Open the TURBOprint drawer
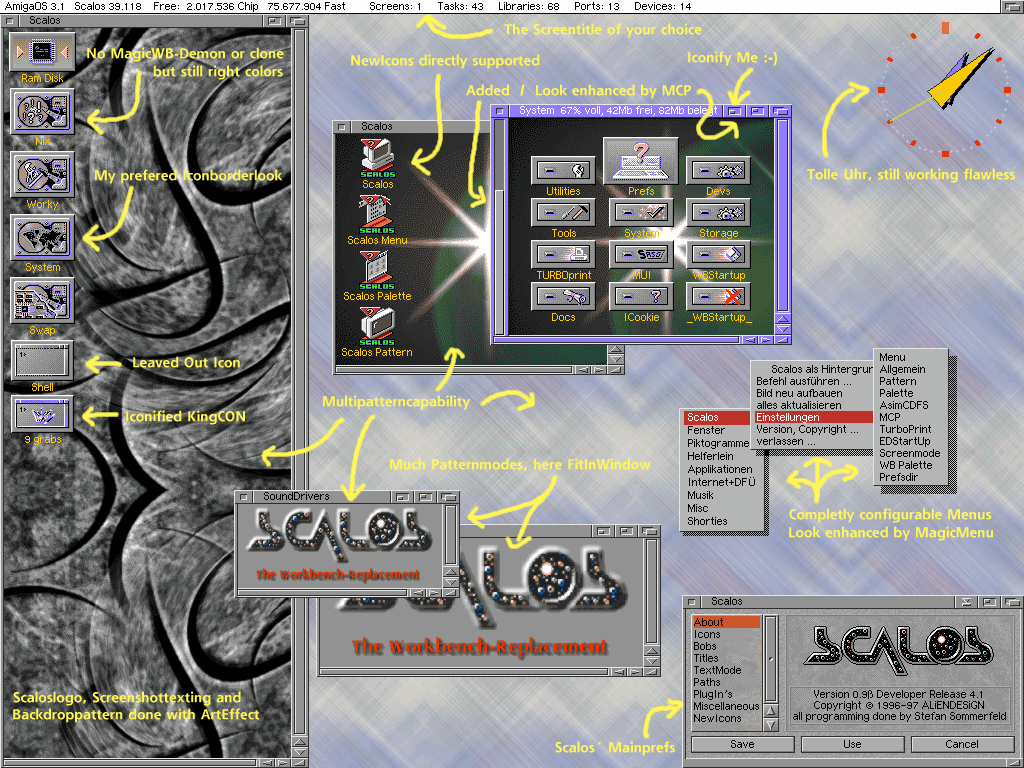The width and height of the screenshot is (1024, 768). [563, 255]
